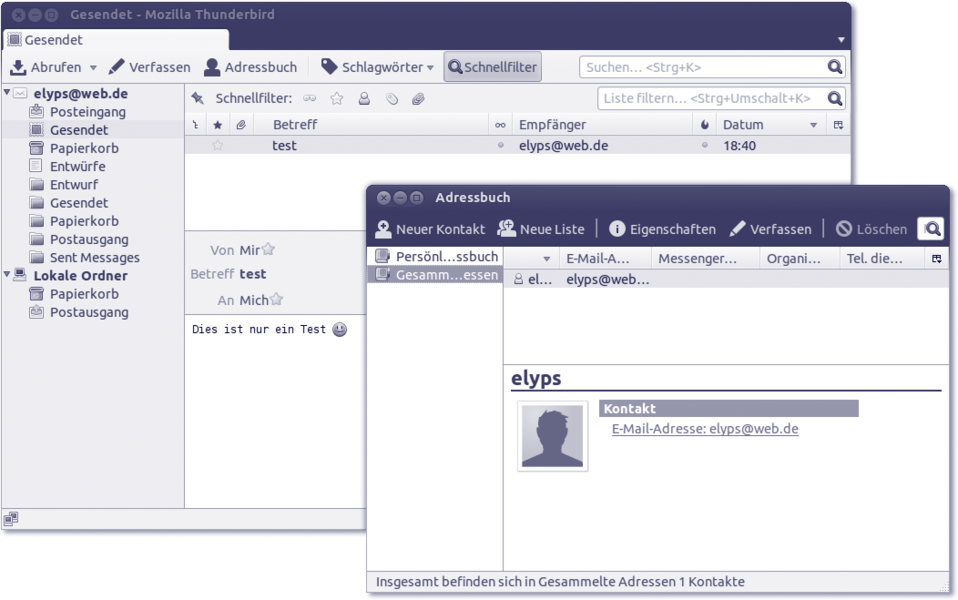The width and height of the screenshot is (958, 600).
Task: Filter by attachment paperclip in Schnellfilter bar
Action: pyautogui.click(x=419, y=99)
